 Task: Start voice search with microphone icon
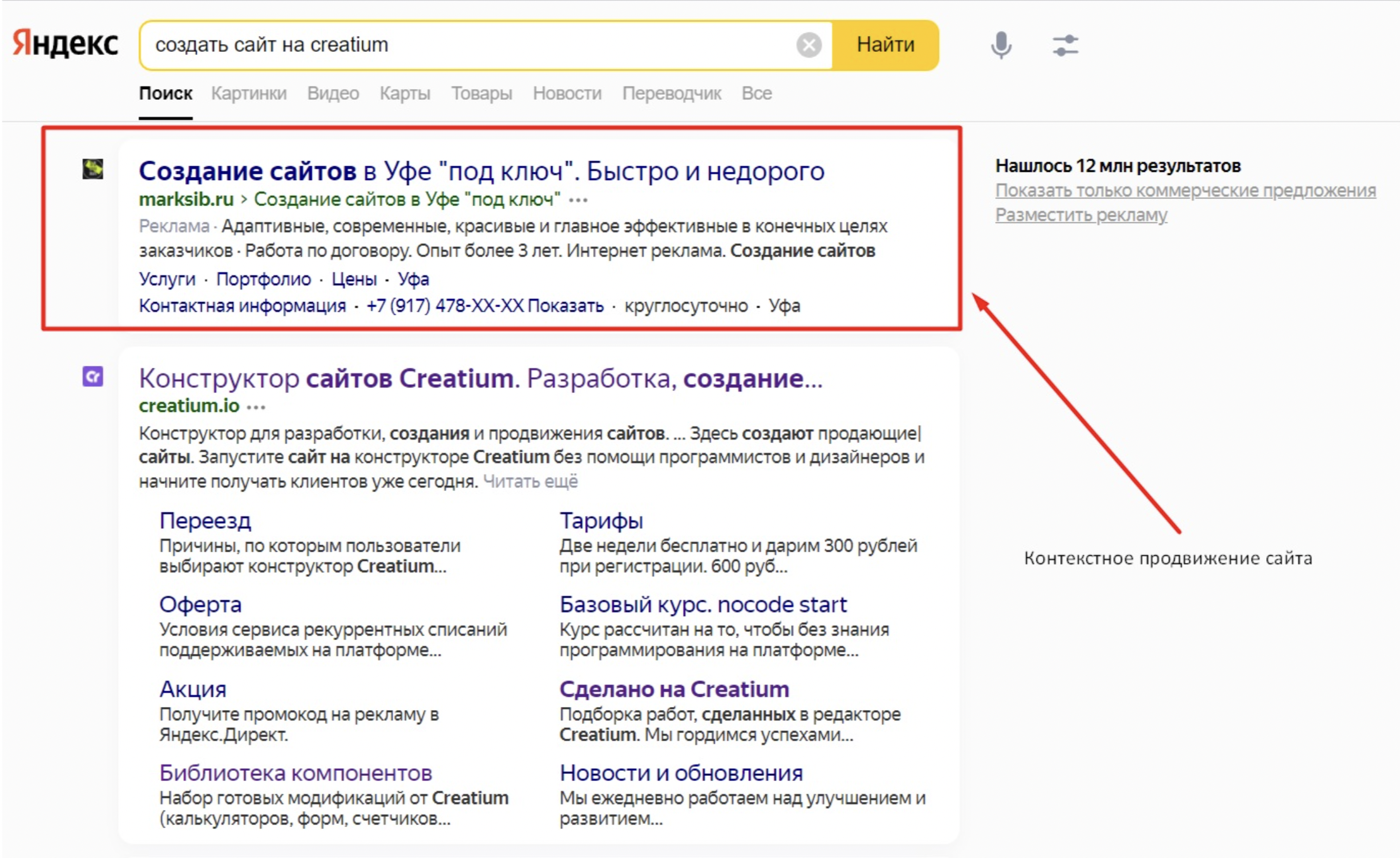pyautogui.click(x=1001, y=45)
